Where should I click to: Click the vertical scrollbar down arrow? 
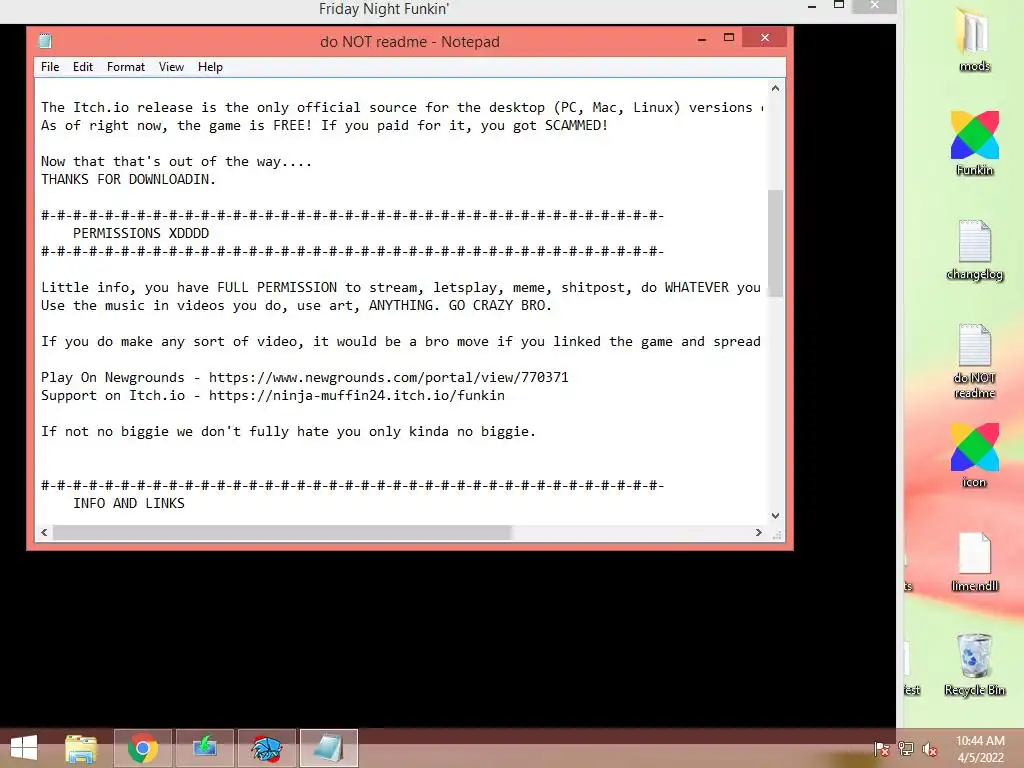tap(775, 515)
